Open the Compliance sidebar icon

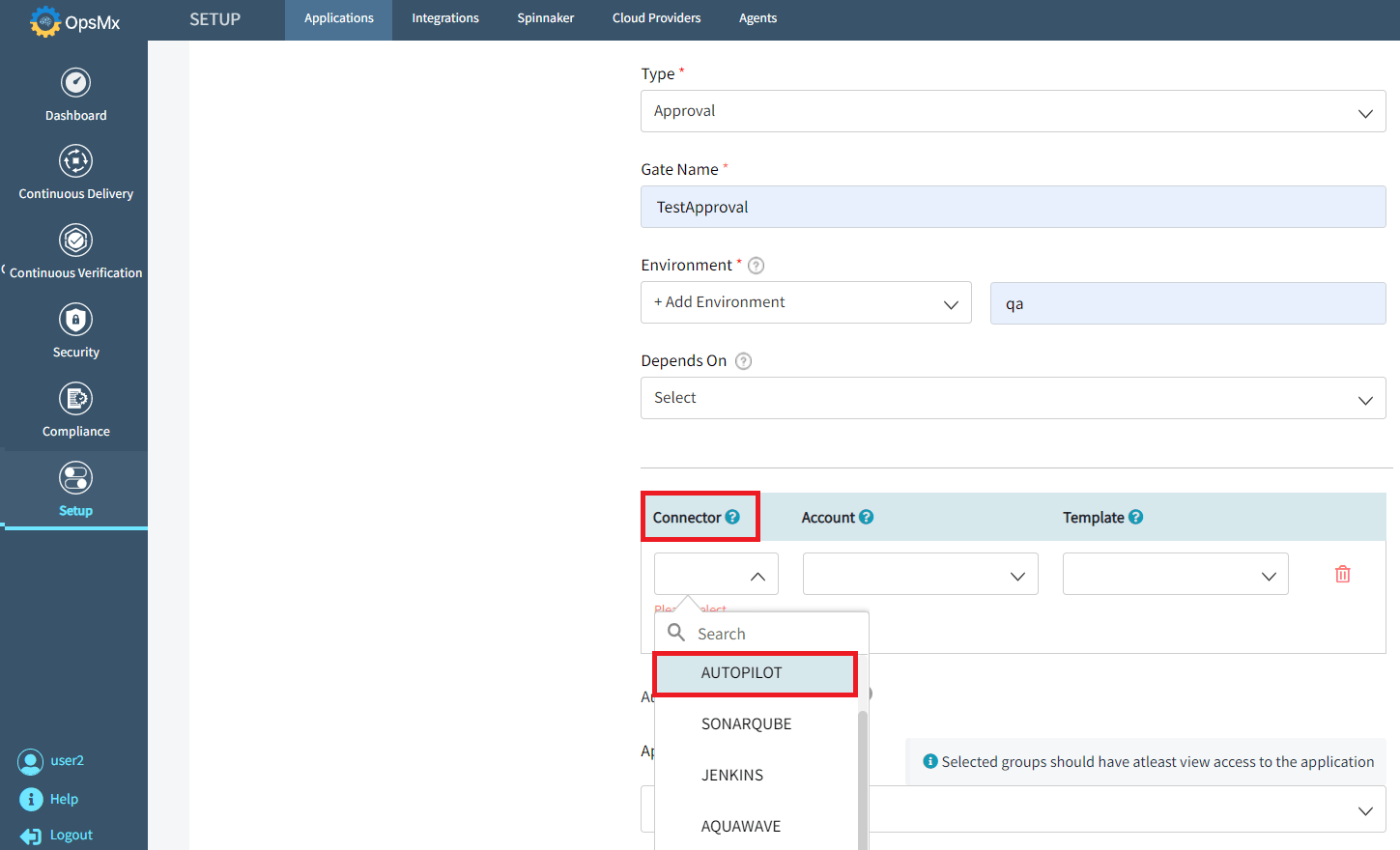pyautogui.click(x=75, y=399)
